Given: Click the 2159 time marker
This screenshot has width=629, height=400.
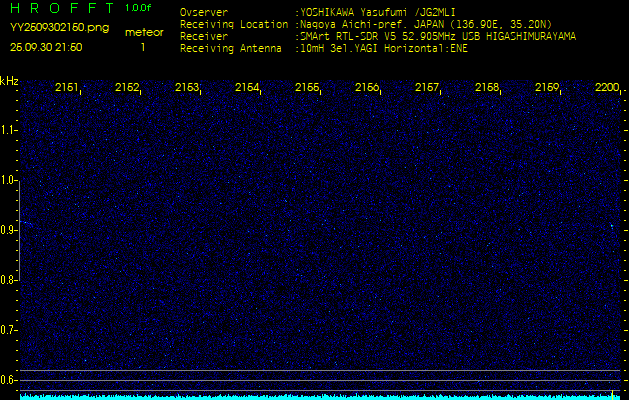Looking at the screenshot, I should click(x=547, y=89).
